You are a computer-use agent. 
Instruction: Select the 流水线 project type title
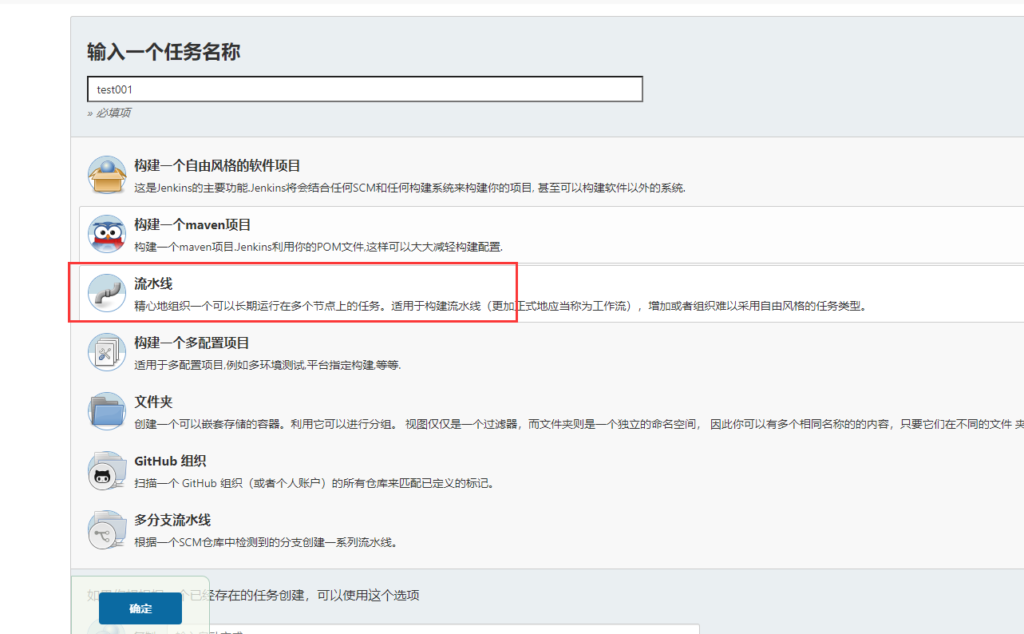pos(154,285)
